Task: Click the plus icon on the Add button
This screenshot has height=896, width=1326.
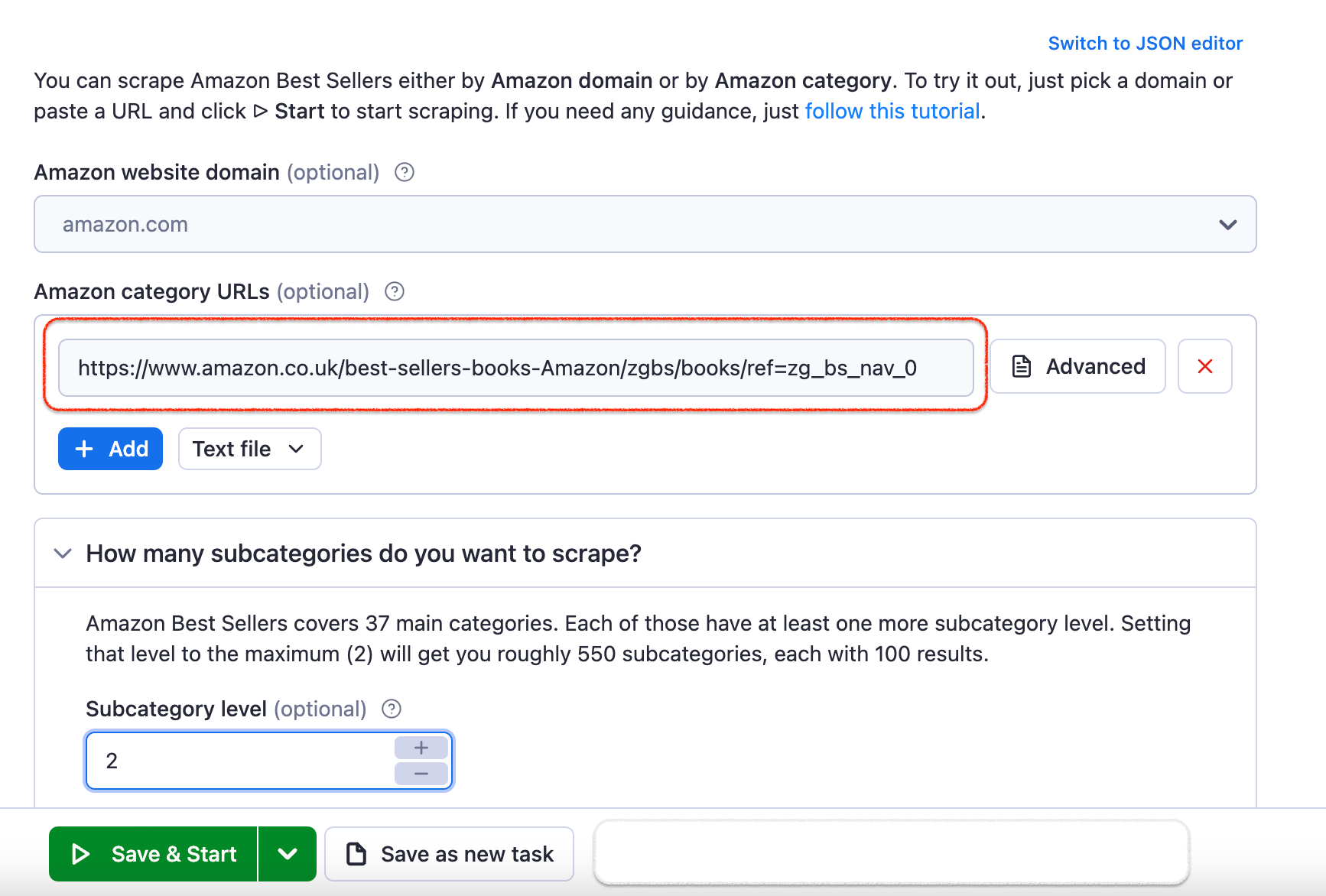Action: tap(84, 449)
